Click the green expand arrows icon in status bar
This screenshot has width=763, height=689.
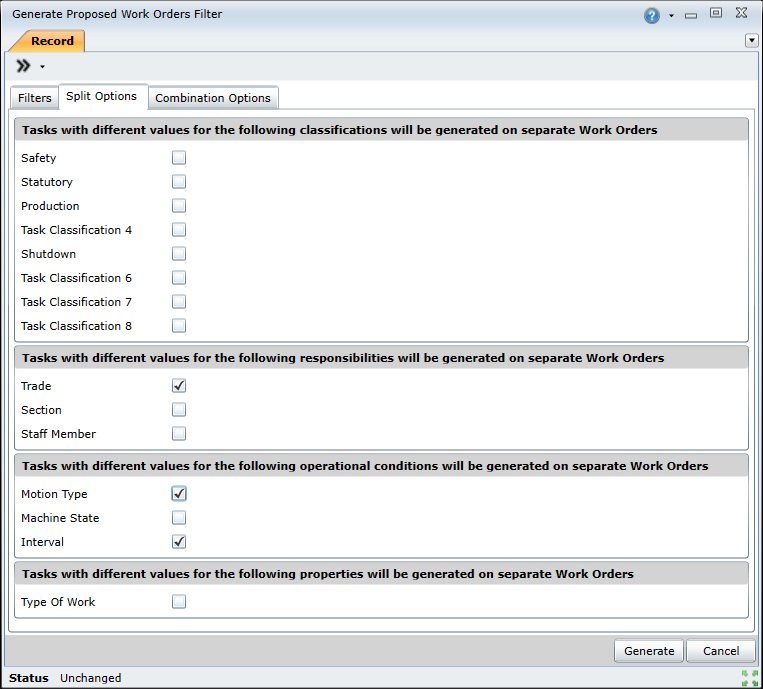(x=749, y=678)
